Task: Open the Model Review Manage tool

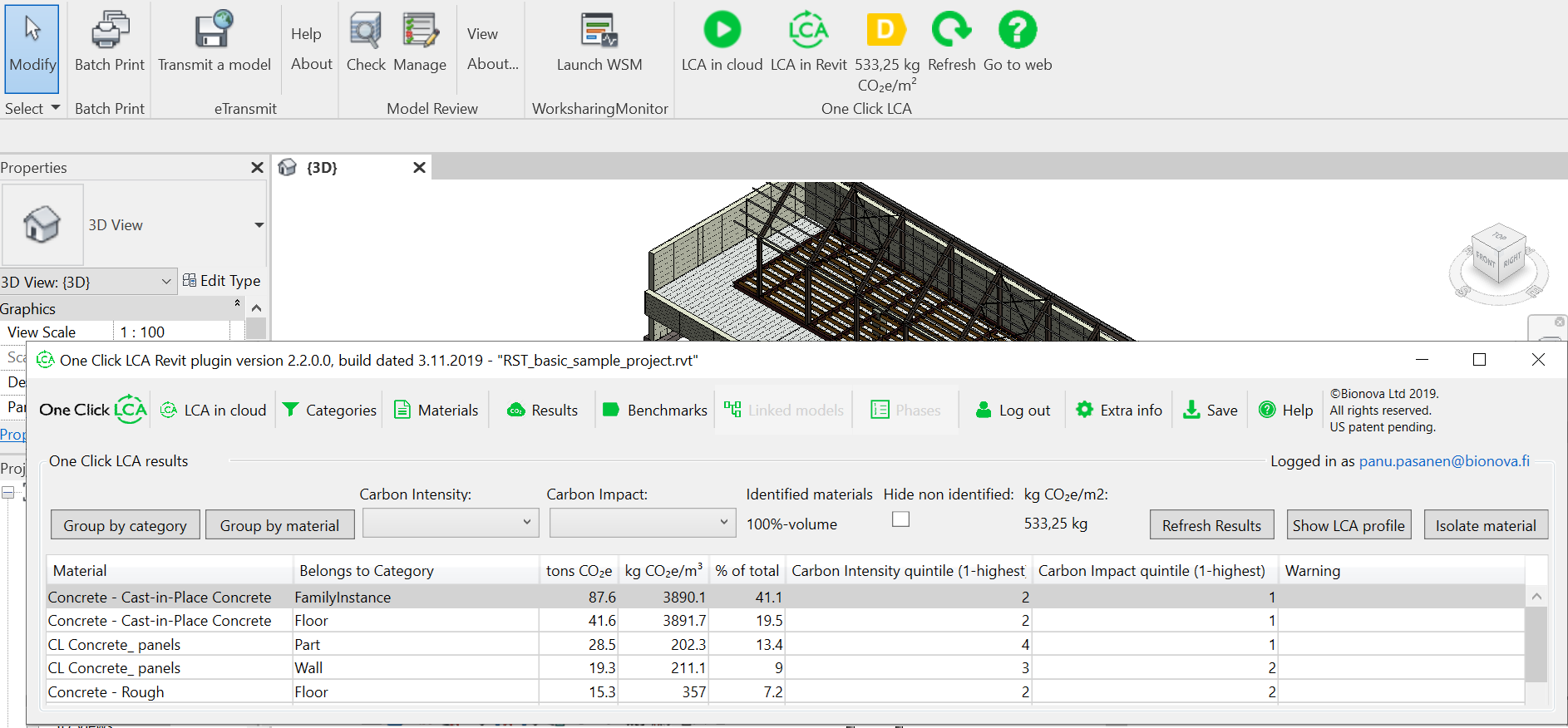Action: tap(420, 42)
